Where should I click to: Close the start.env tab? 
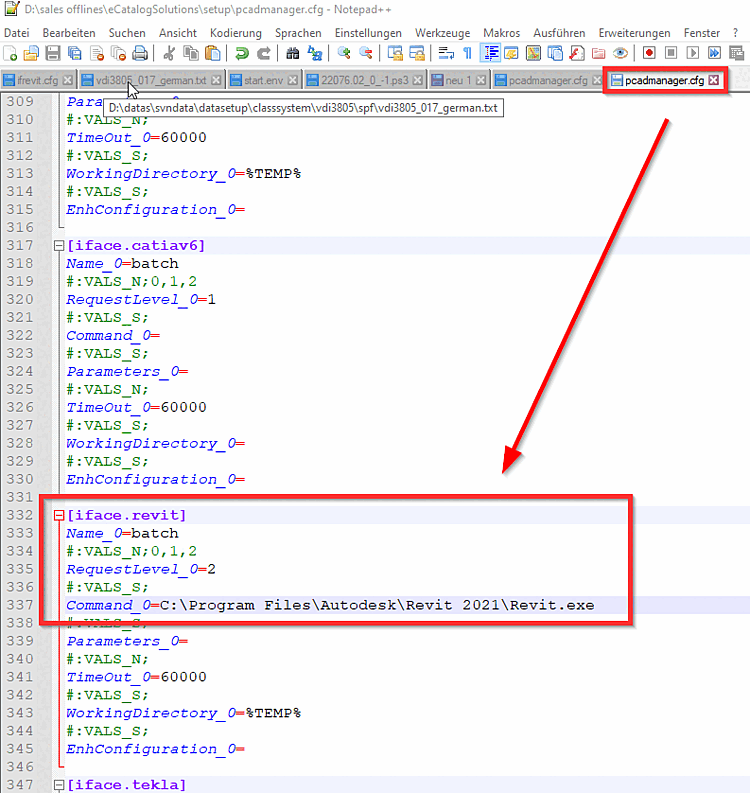pos(292,80)
